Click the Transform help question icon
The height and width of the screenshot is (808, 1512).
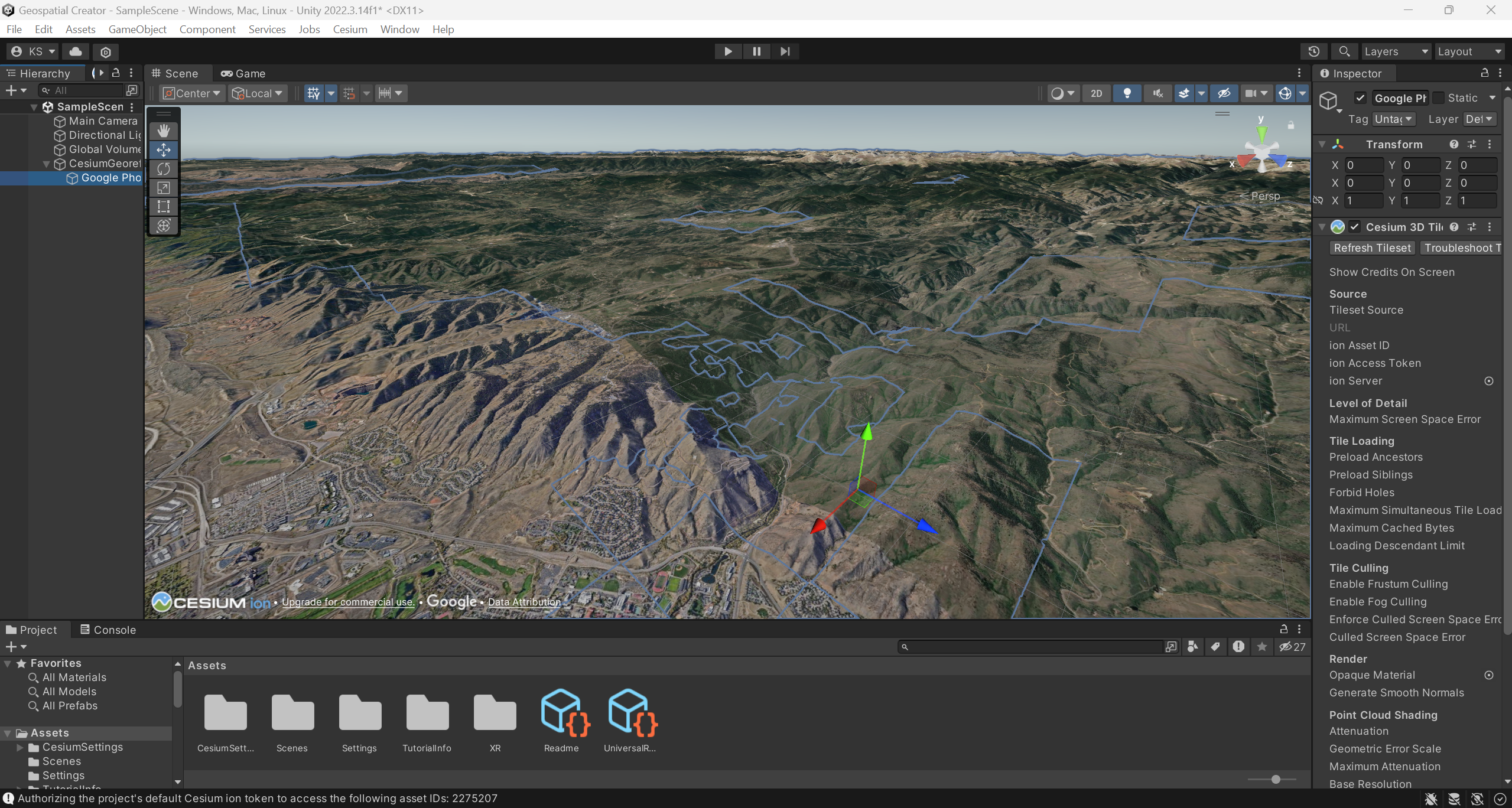click(1454, 144)
